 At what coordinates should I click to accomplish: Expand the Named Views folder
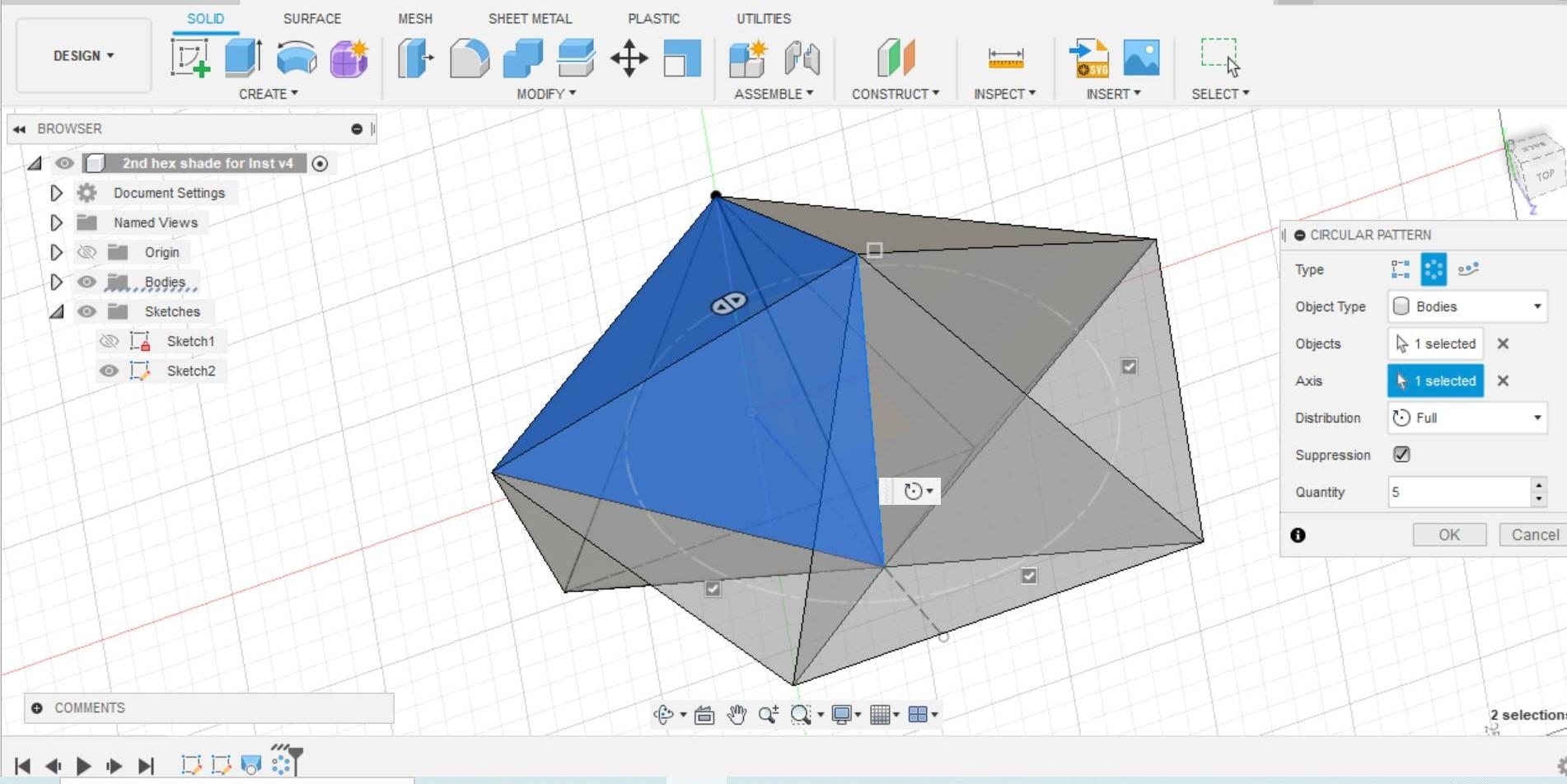pyautogui.click(x=57, y=222)
